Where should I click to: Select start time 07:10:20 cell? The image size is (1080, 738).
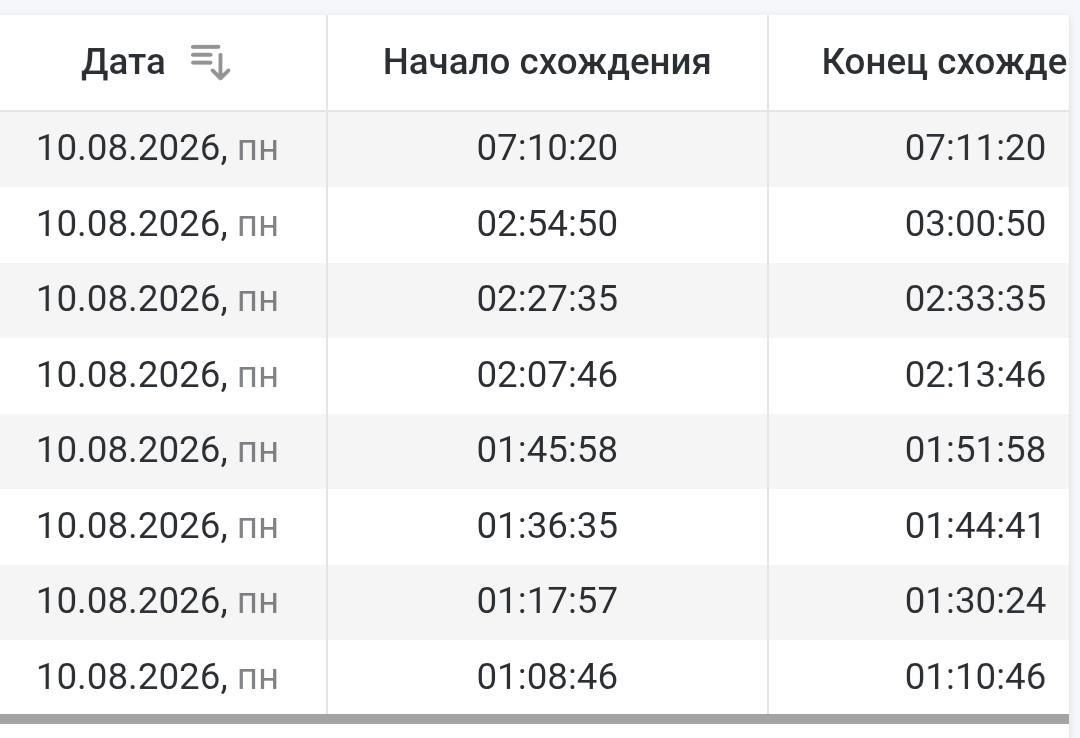pyautogui.click(x=547, y=148)
